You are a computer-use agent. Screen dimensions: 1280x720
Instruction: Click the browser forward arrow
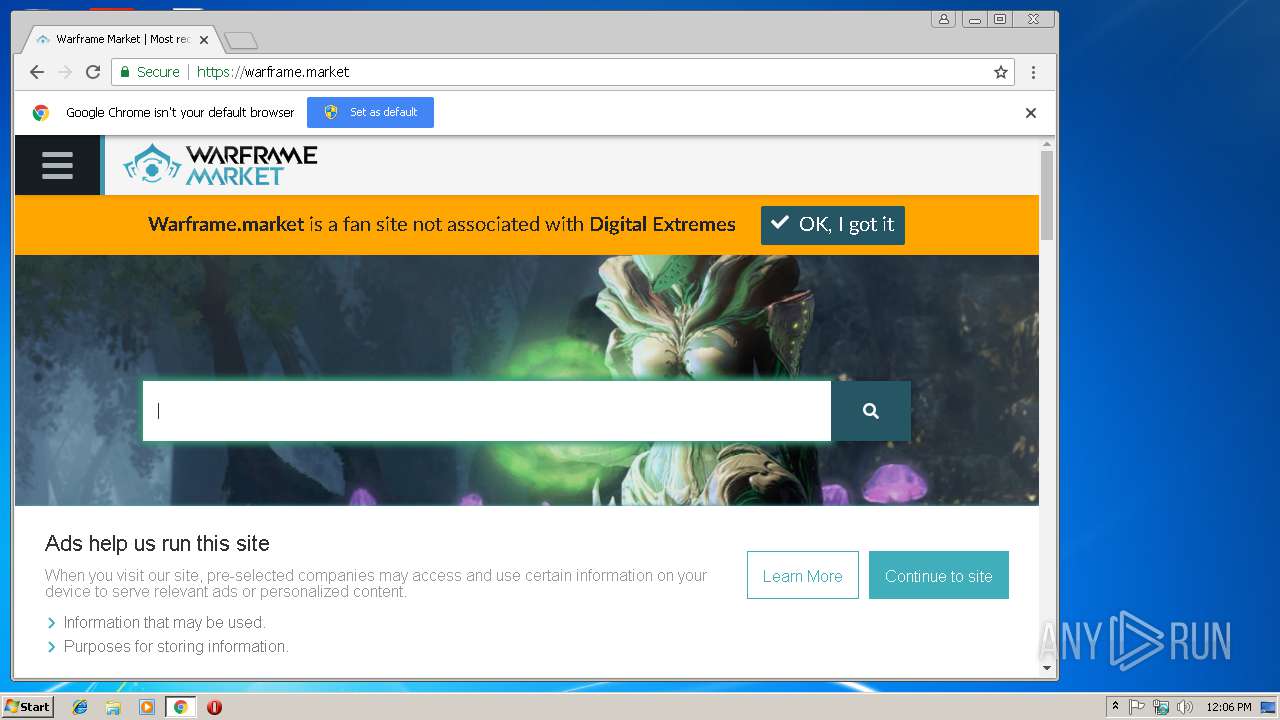(65, 72)
